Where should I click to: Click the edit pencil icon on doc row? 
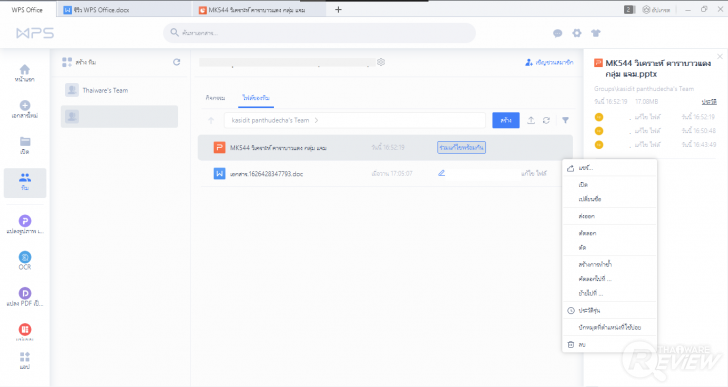[442, 173]
